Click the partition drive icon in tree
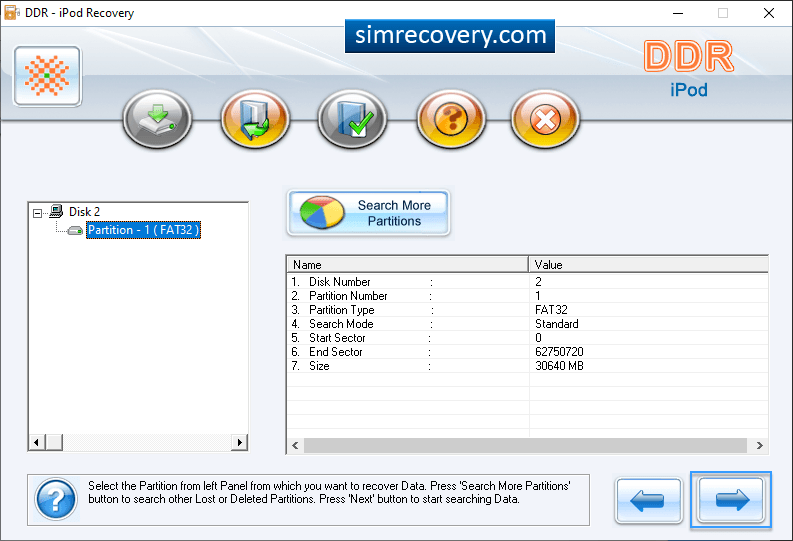 (x=75, y=231)
